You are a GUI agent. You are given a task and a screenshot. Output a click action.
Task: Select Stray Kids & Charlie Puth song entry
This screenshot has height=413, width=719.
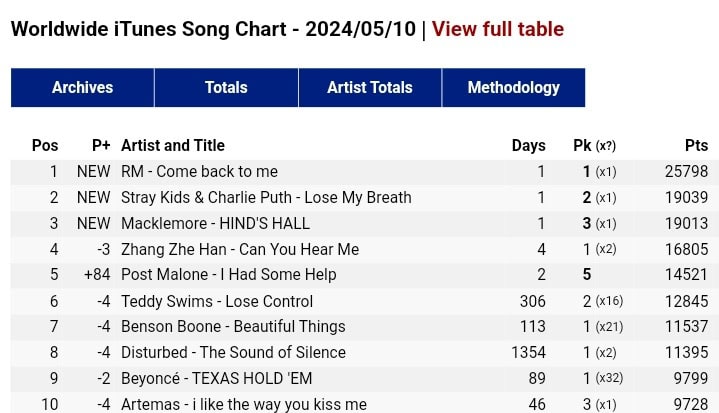coord(266,198)
